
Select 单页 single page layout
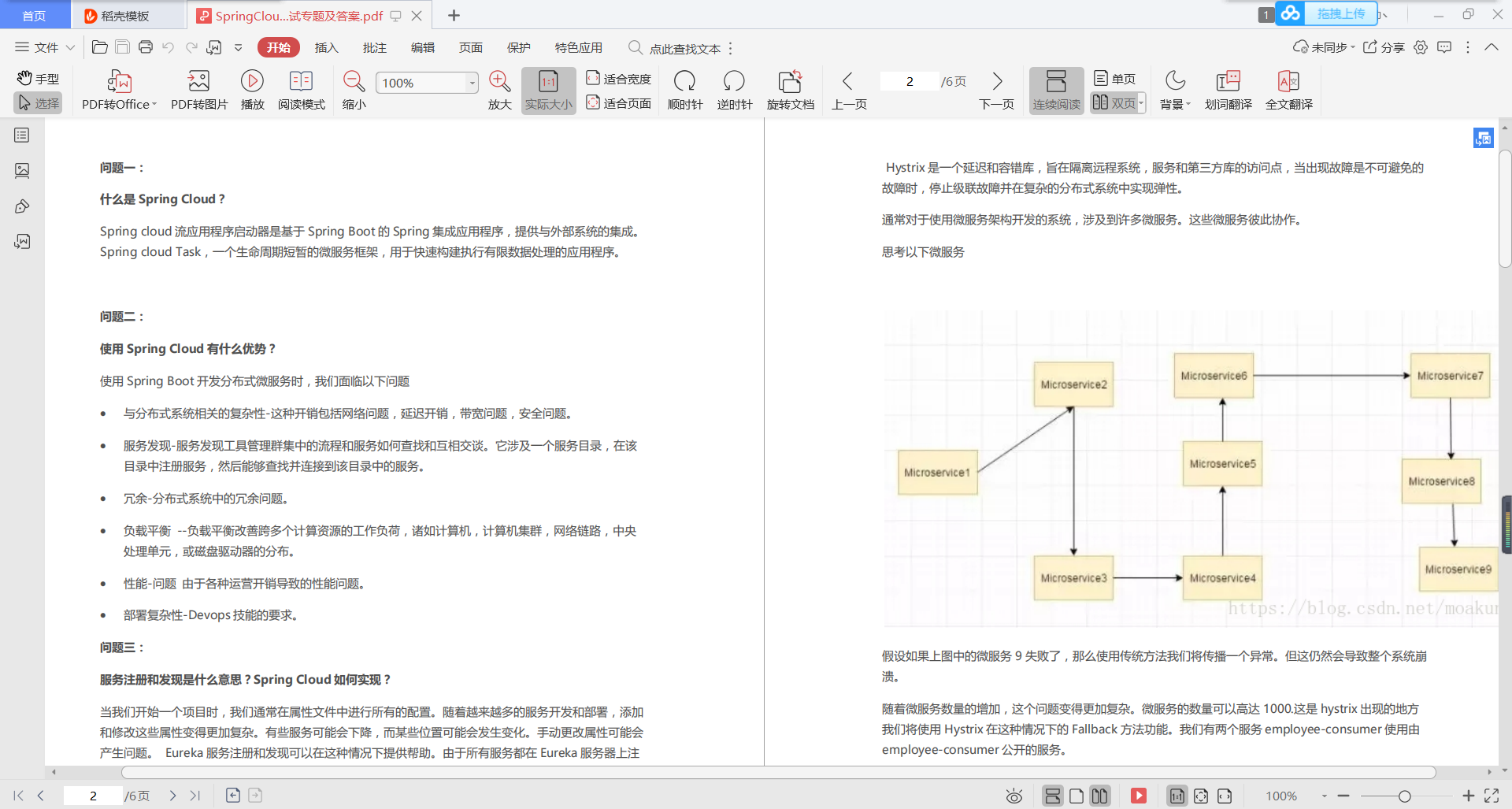click(1115, 78)
